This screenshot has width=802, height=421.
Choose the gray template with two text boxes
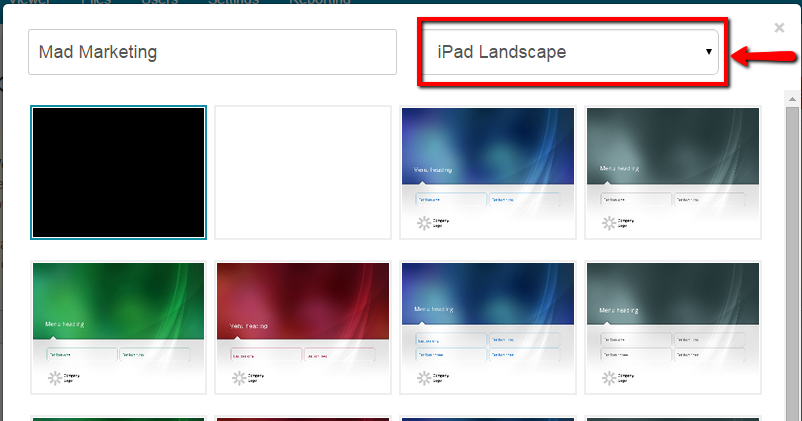point(672,172)
